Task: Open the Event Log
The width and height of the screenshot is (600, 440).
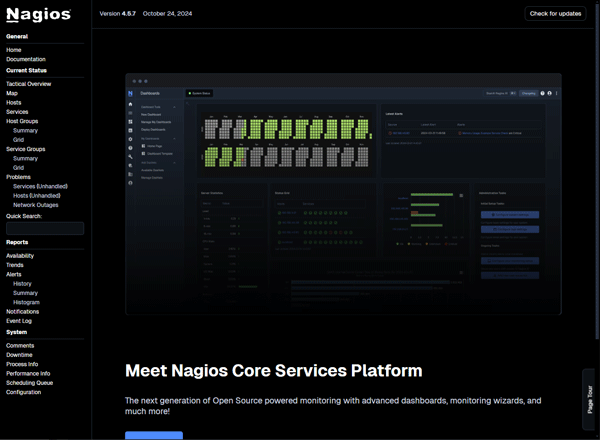Action: click(19, 321)
